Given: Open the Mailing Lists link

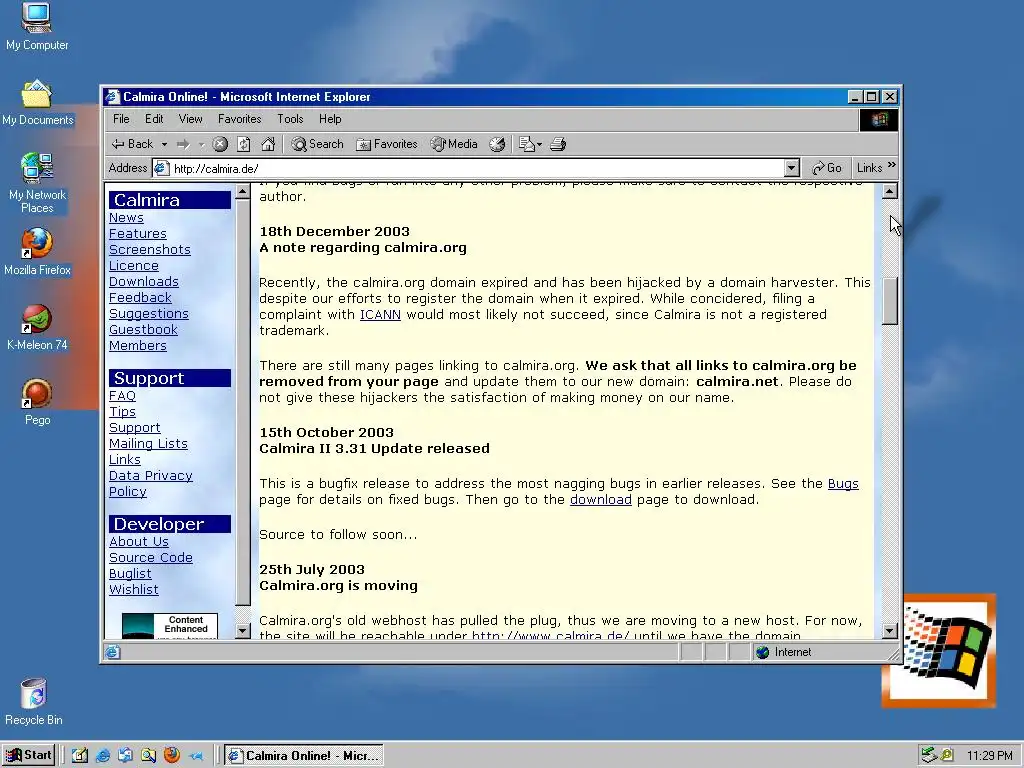Looking at the screenshot, I should pyautogui.click(x=148, y=443).
